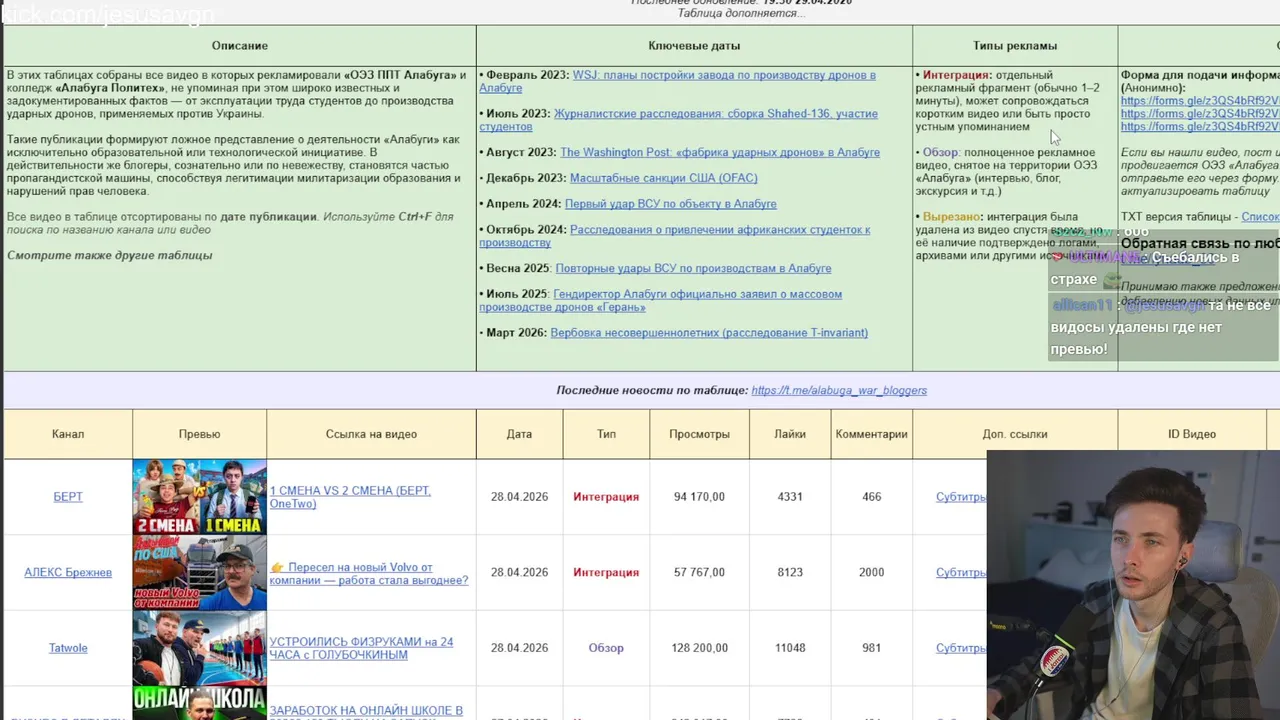Select the comments cell '2000'
Viewport: 1280px width, 720px height.
(872, 573)
